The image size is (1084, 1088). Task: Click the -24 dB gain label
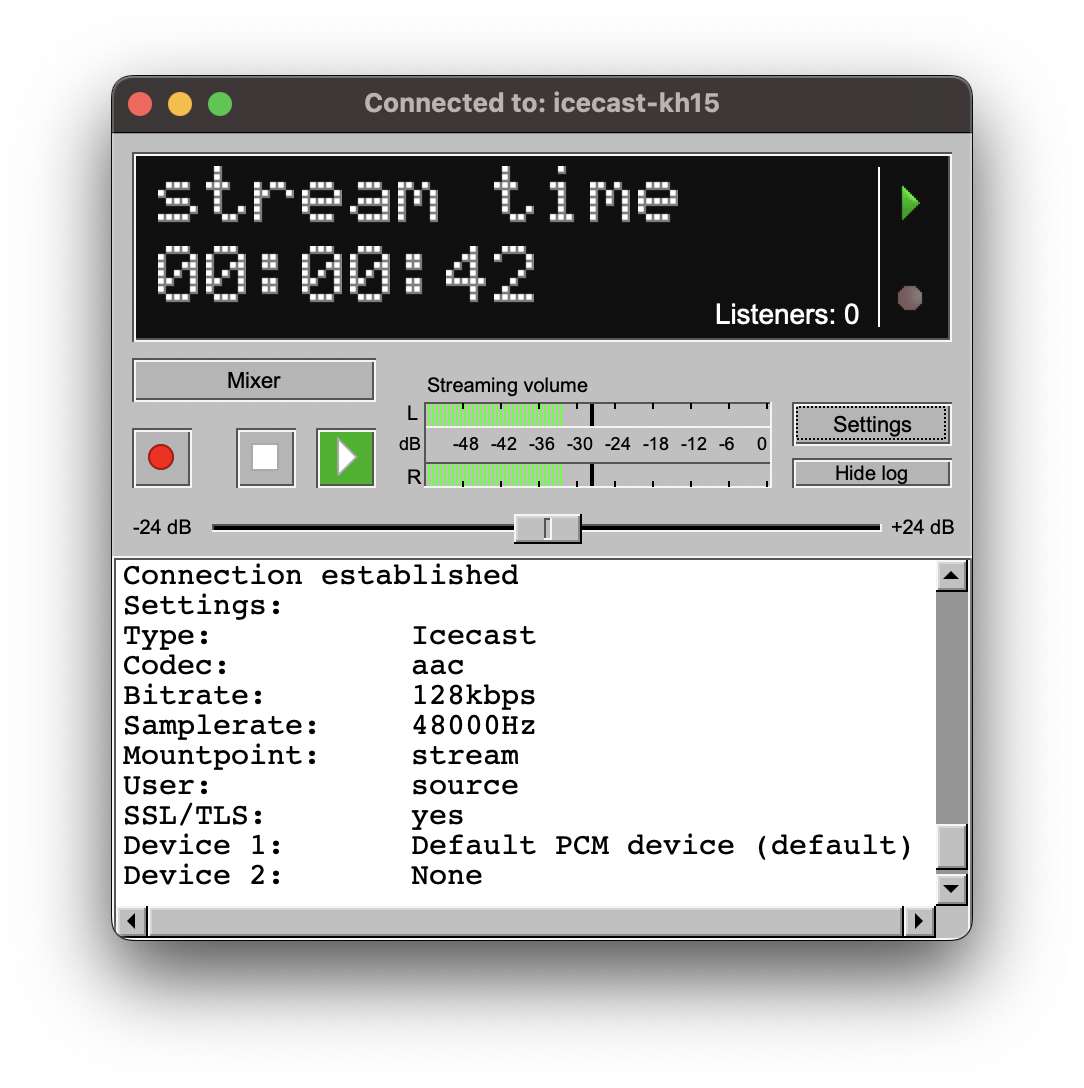pyautogui.click(x=162, y=527)
